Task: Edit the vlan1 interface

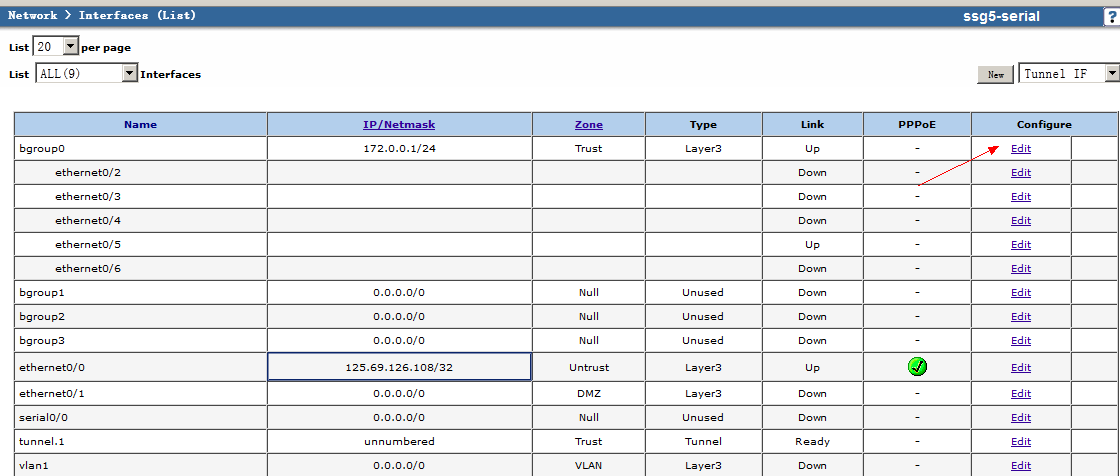Action: click(x=1020, y=466)
